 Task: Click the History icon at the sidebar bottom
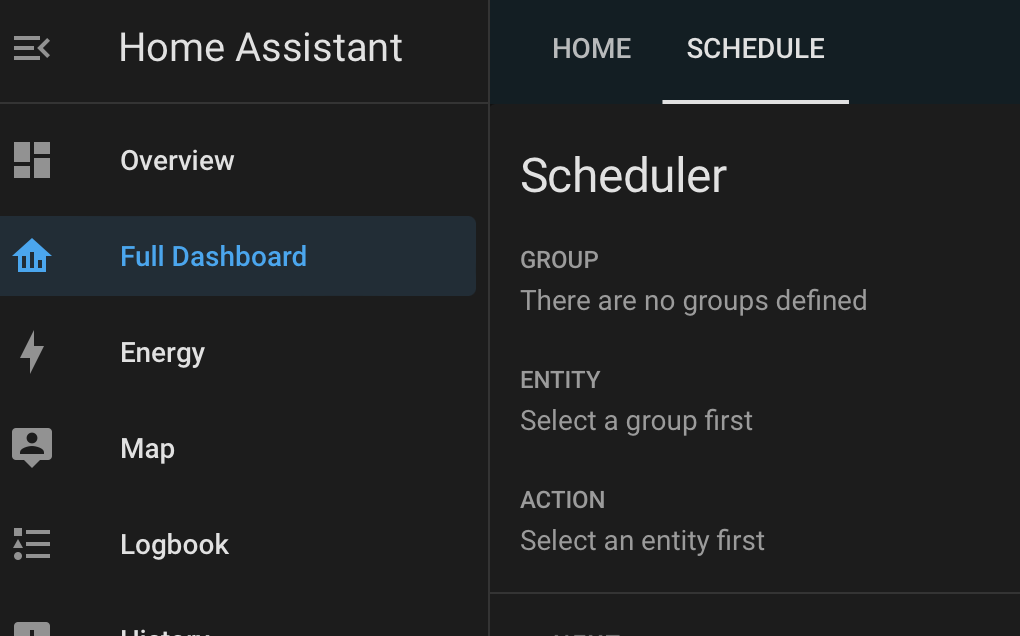click(x=32, y=630)
